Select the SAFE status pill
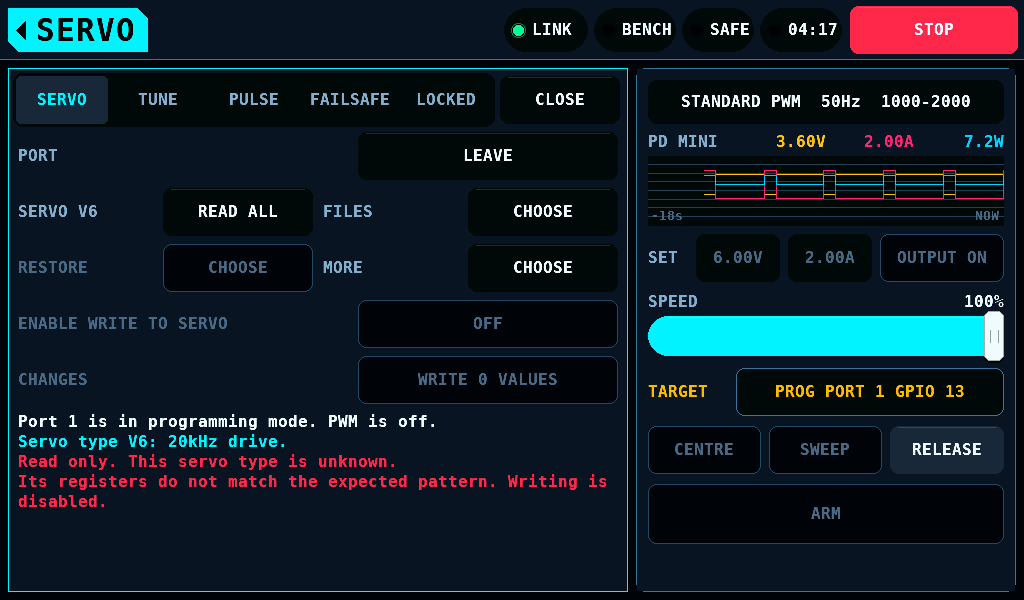 click(x=718, y=30)
